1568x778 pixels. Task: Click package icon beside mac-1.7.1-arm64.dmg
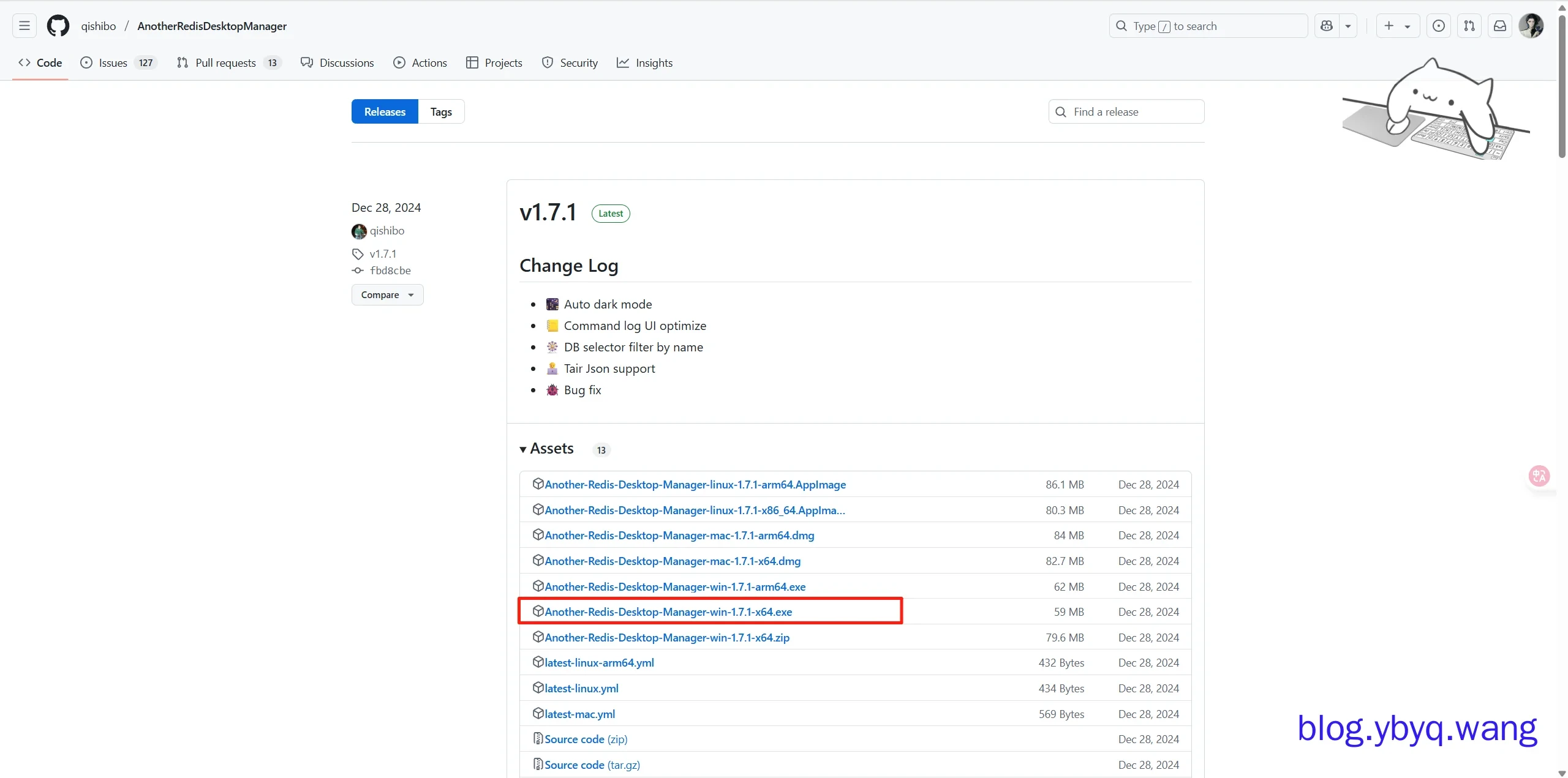pyautogui.click(x=538, y=534)
